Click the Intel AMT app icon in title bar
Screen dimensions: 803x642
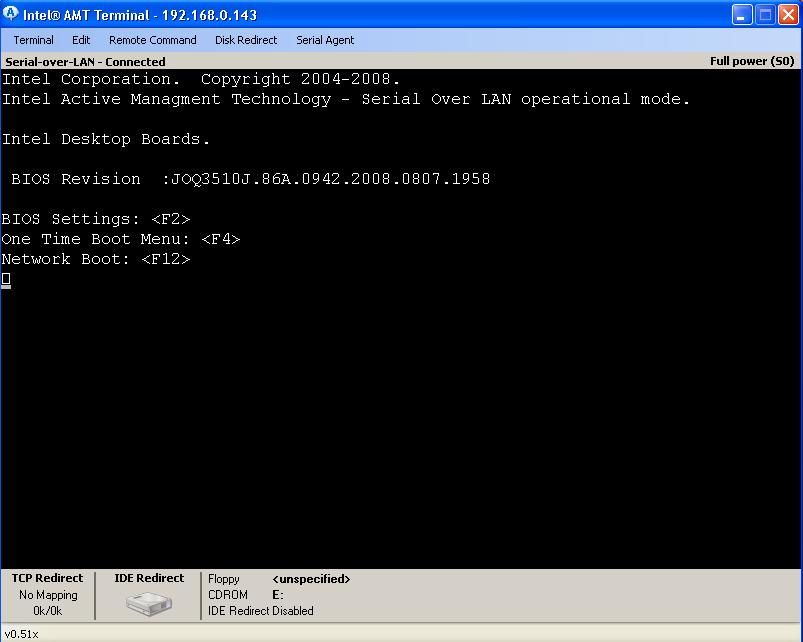(x=10, y=14)
